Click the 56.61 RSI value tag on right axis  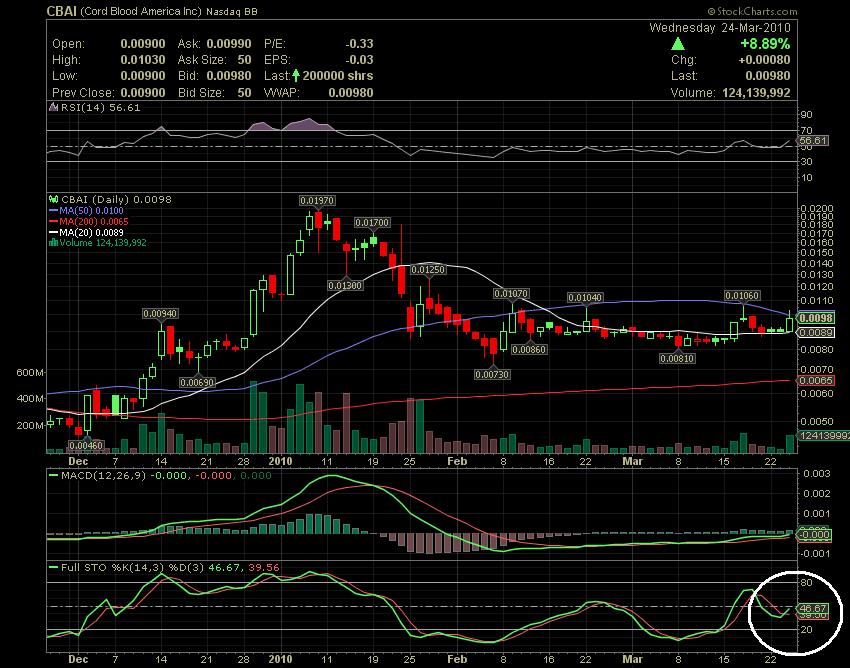813,140
